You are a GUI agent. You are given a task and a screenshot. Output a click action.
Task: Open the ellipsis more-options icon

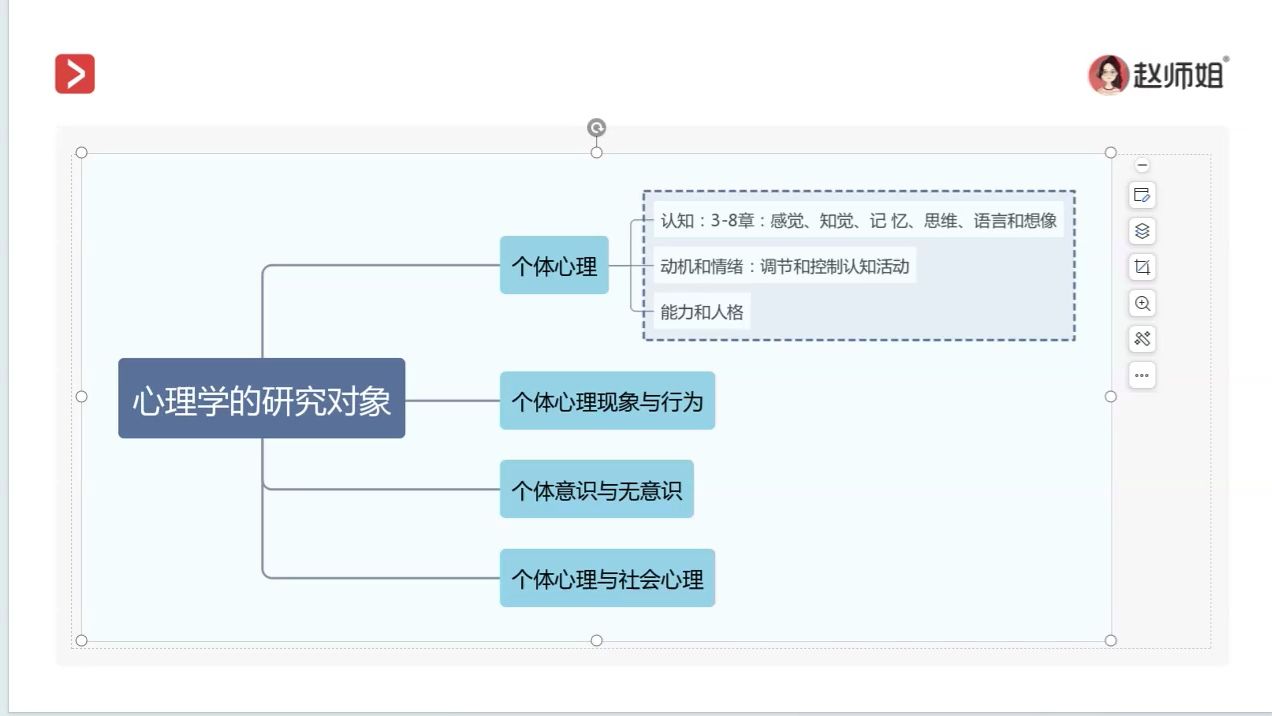coord(1142,375)
